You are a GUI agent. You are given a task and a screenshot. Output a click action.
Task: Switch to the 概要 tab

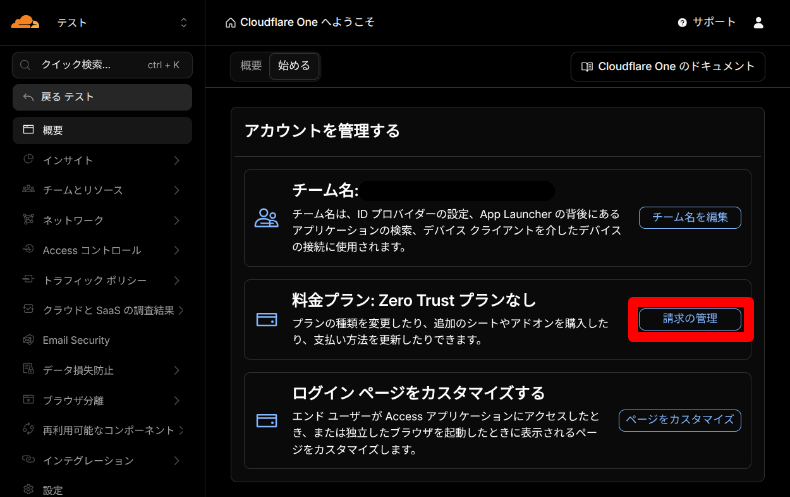coord(251,66)
